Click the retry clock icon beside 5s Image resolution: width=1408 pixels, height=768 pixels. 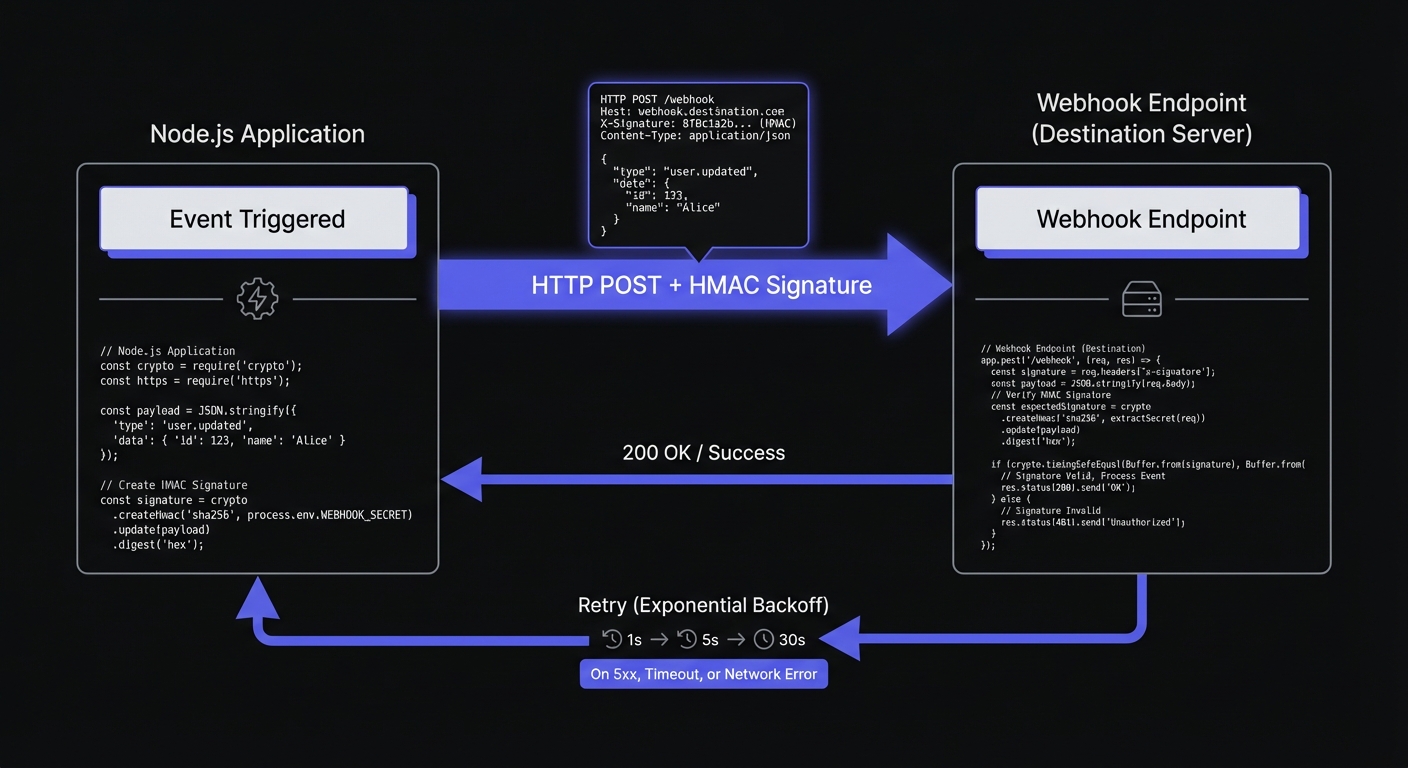[687, 639]
